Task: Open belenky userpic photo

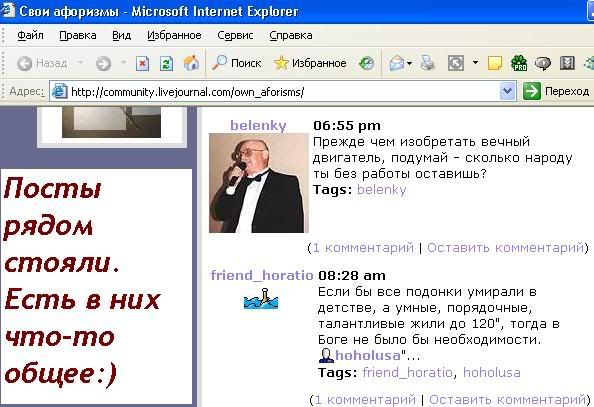Action: coord(259,183)
